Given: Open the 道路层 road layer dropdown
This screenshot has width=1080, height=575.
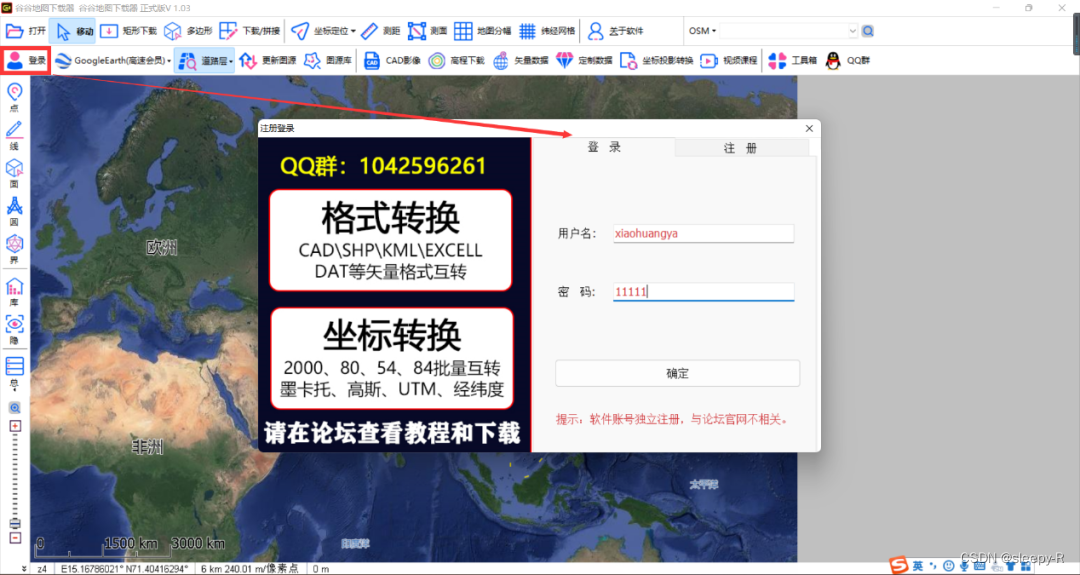Looking at the screenshot, I should click(205, 61).
